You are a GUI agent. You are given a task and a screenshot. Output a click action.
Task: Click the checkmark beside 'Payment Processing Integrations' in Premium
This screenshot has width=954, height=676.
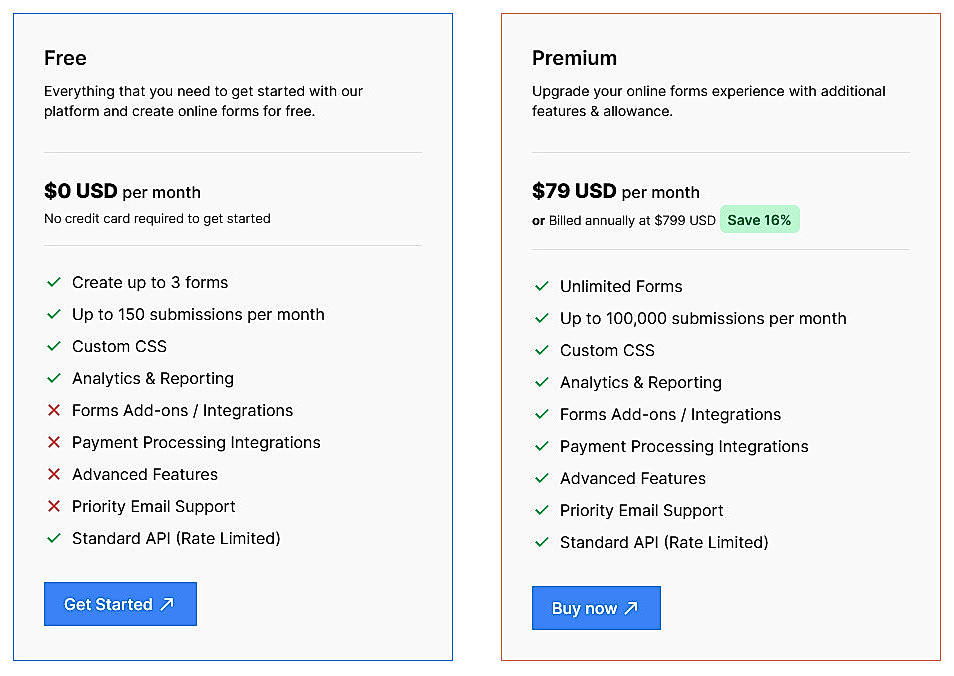543,447
